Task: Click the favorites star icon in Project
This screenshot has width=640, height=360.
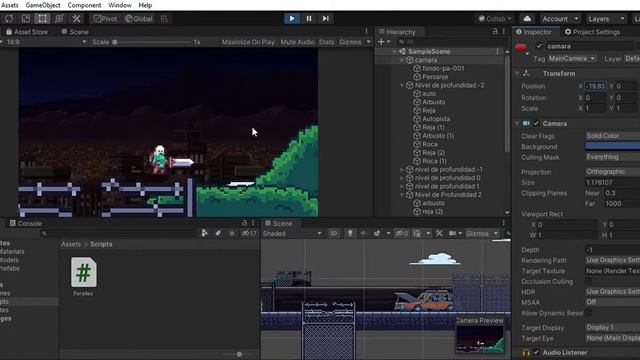Action: [232, 233]
